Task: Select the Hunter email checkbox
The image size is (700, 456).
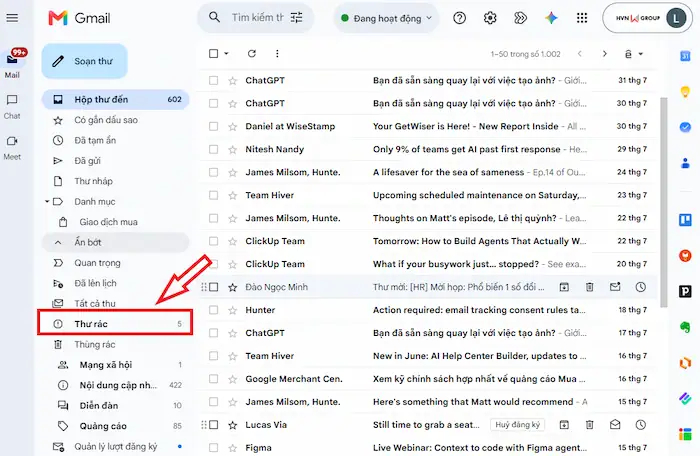Action: tap(213, 310)
